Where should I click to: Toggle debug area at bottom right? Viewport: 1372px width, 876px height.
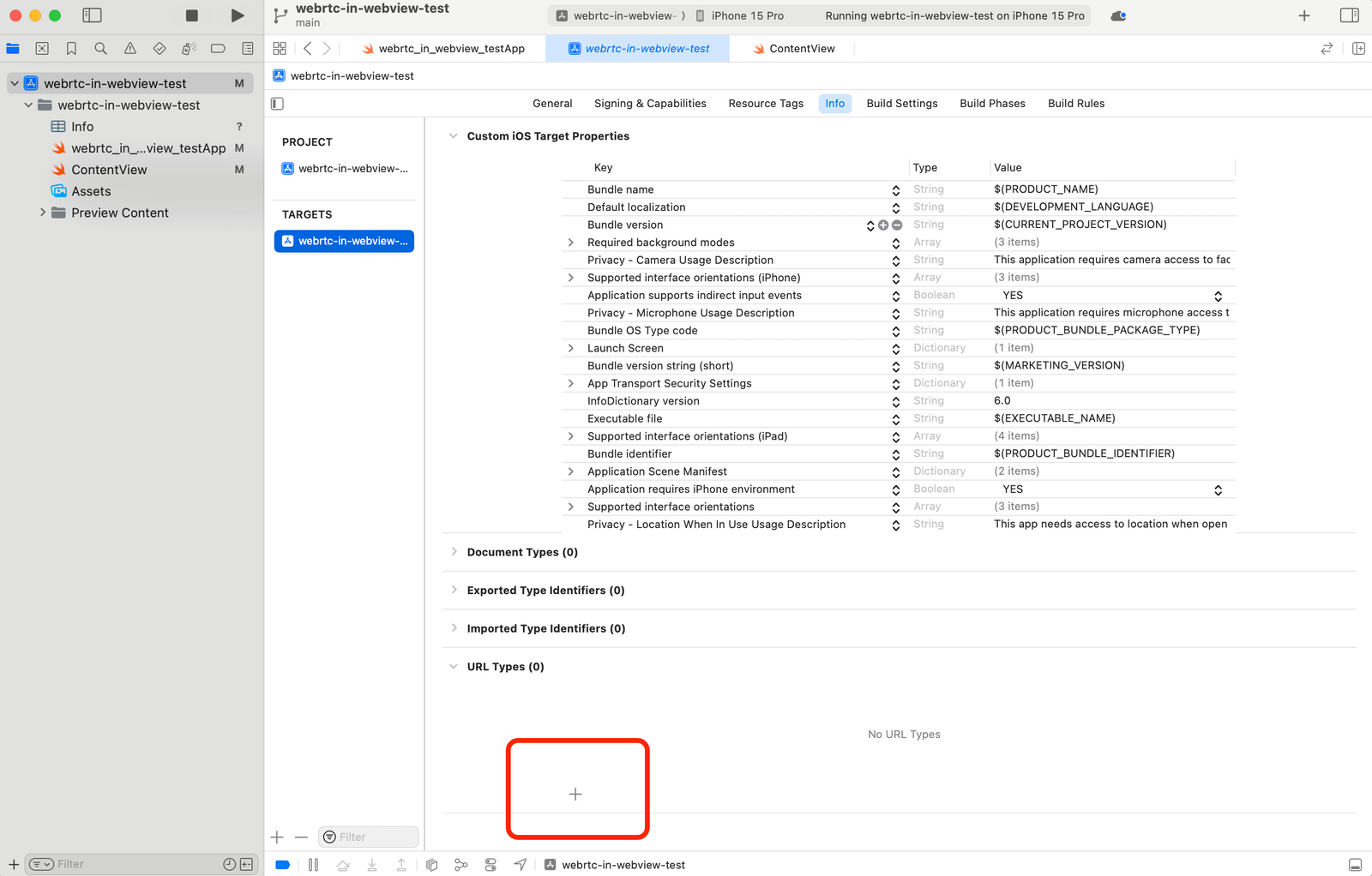pos(1355,865)
